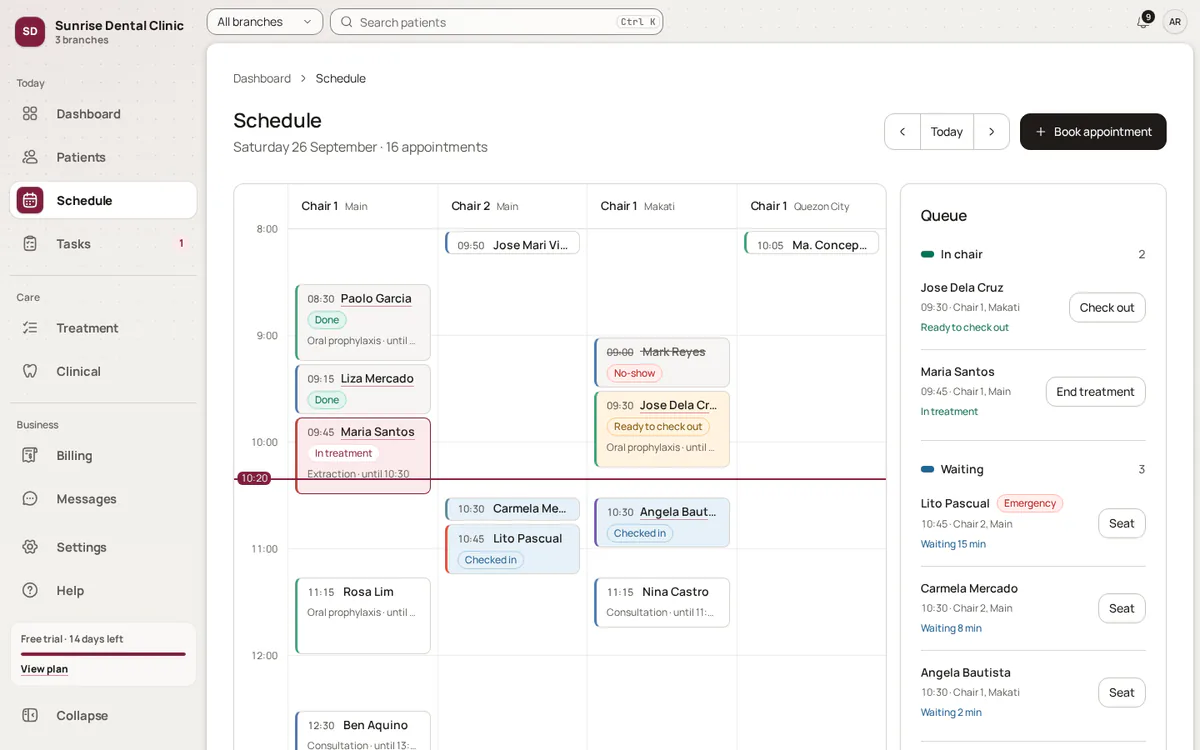
Task: Select Schedule in the sidebar
Action: [x=103, y=200]
